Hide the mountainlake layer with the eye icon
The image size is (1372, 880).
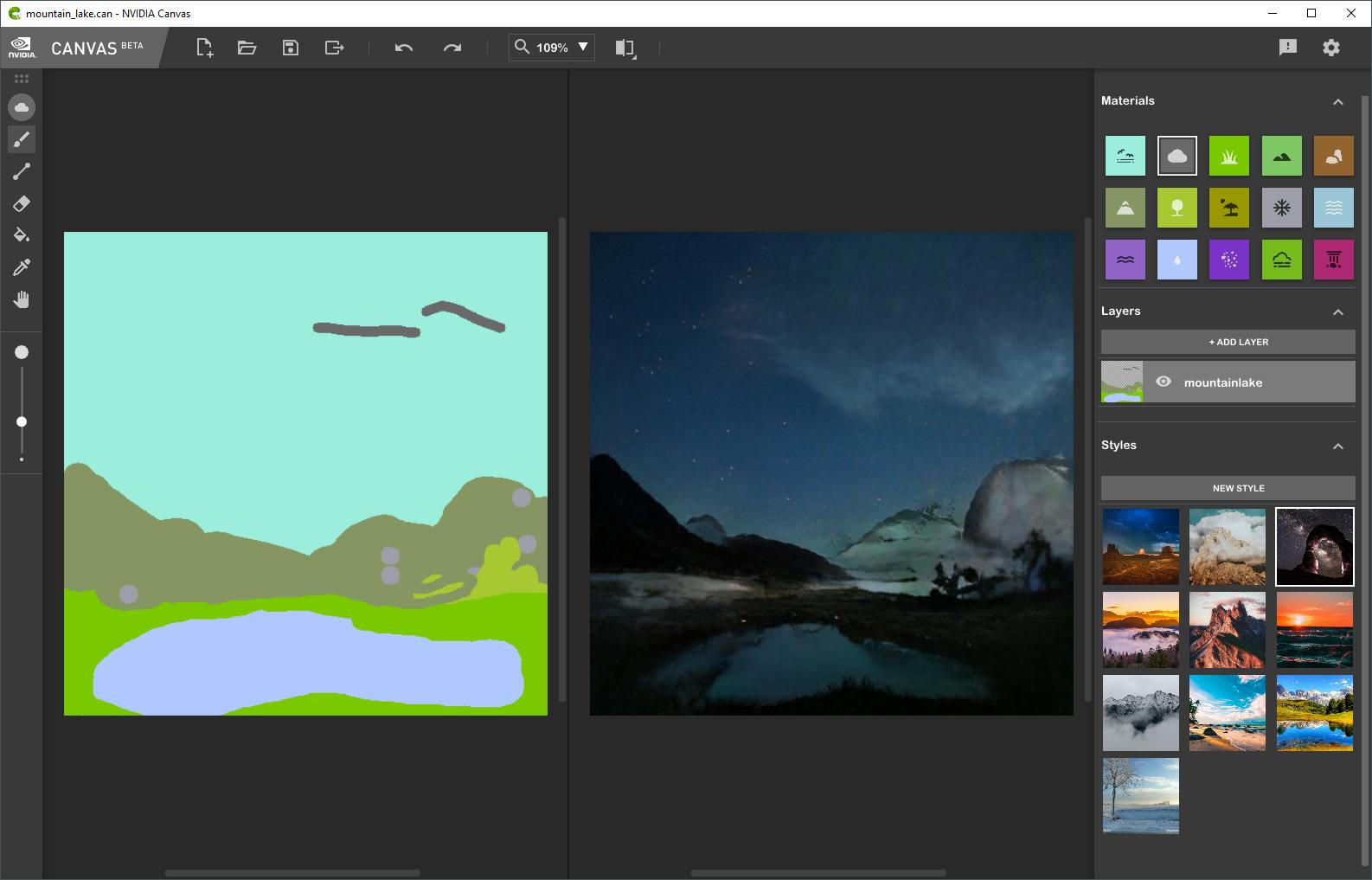click(x=1164, y=382)
